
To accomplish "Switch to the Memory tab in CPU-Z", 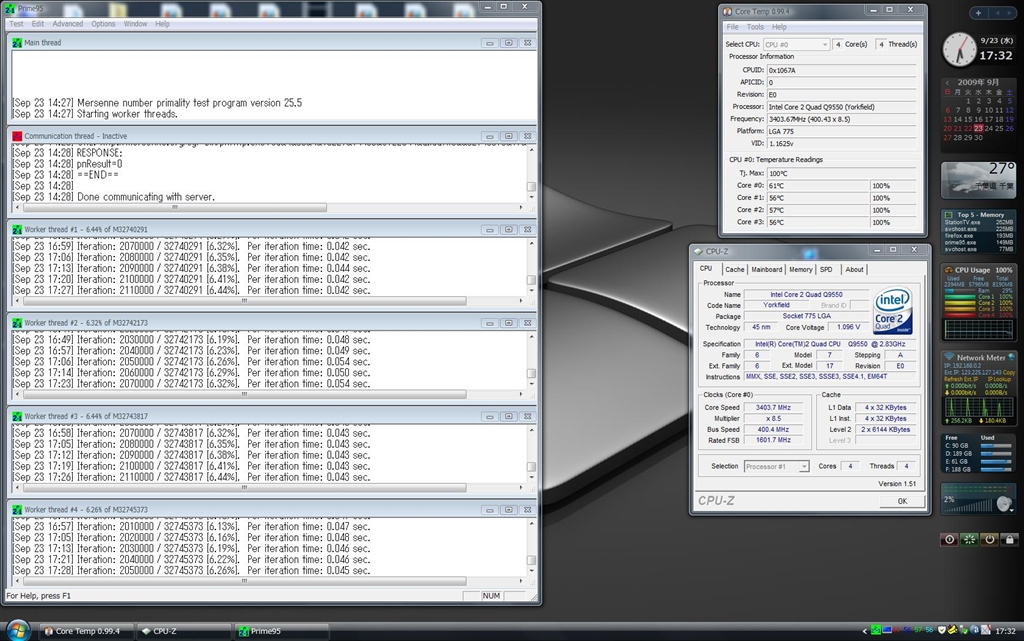I will pos(800,269).
